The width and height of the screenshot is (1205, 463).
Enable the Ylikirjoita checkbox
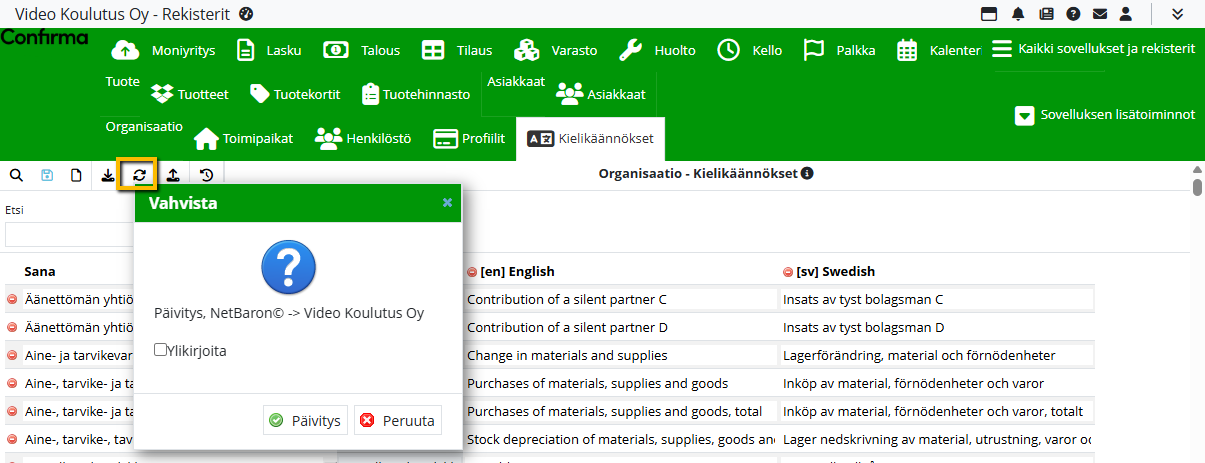point(160,350)
